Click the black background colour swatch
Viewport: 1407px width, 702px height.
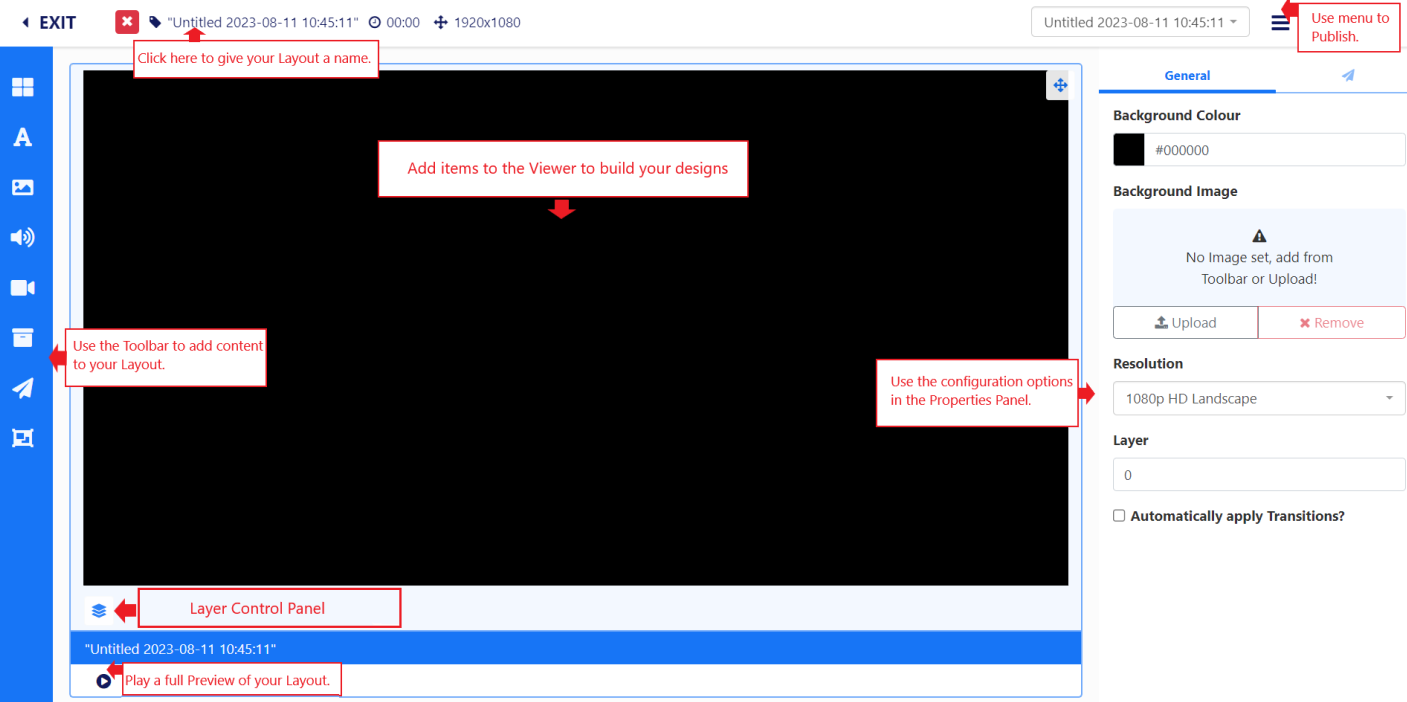(1129, 150)
